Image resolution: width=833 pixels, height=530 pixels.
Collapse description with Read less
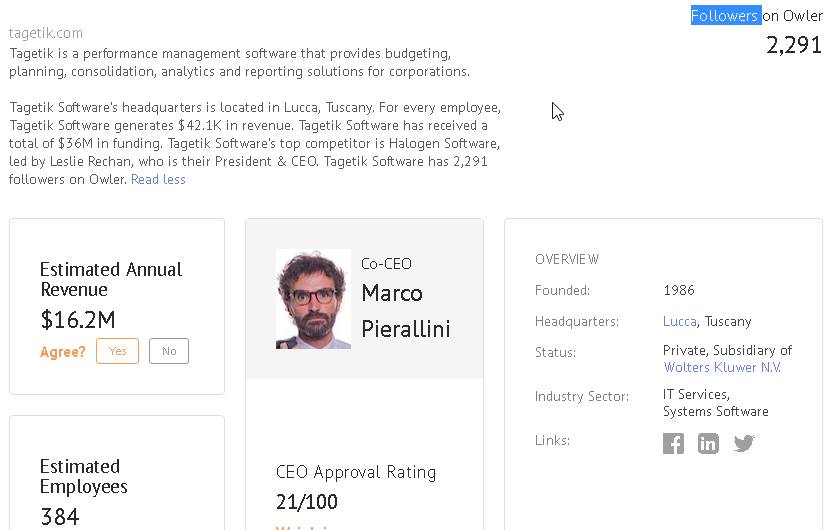click(158, 179)
